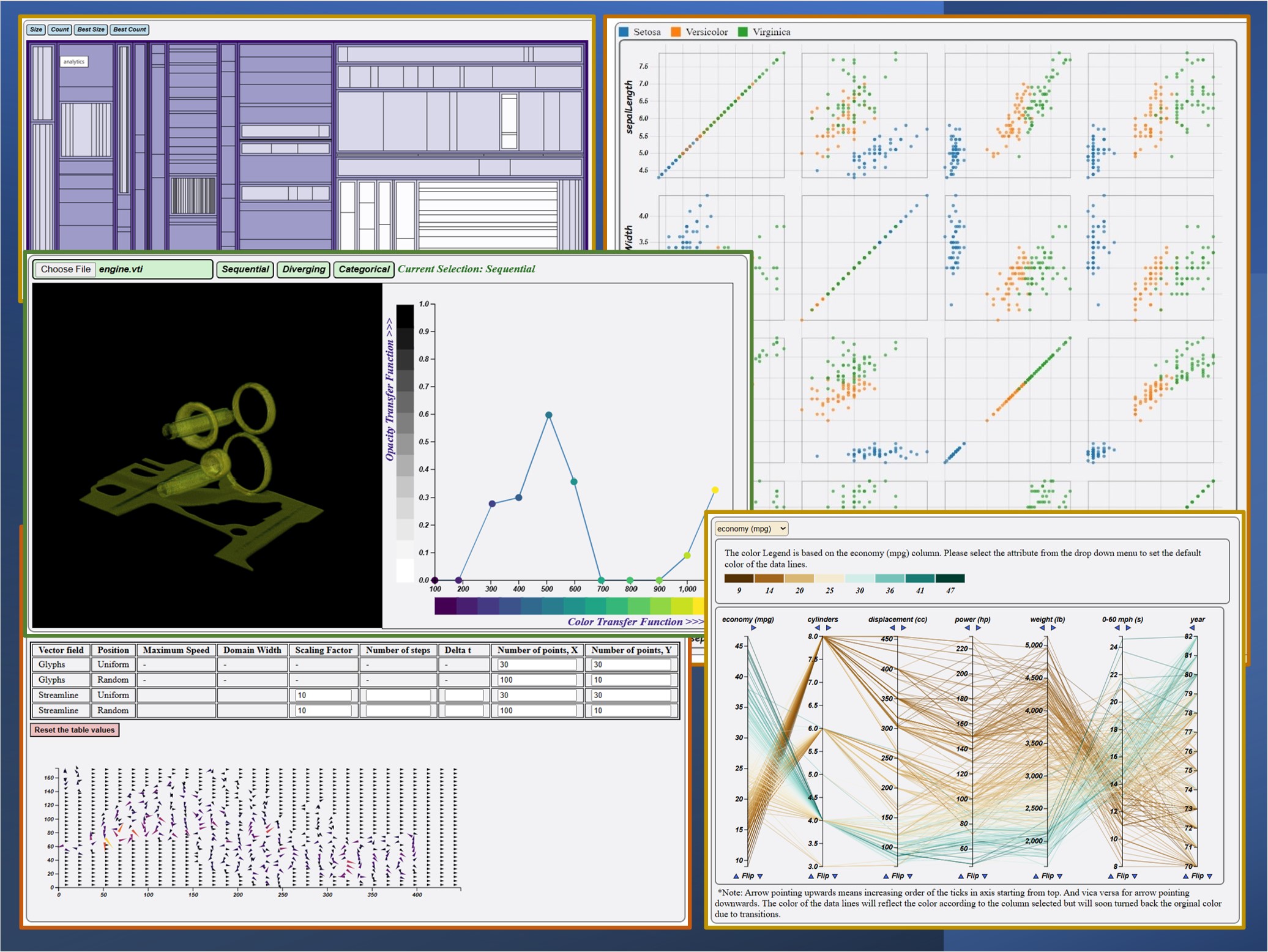Select Categorical color scheme option
This screenshot has width=1268, height=952.
tap(364, 269)
